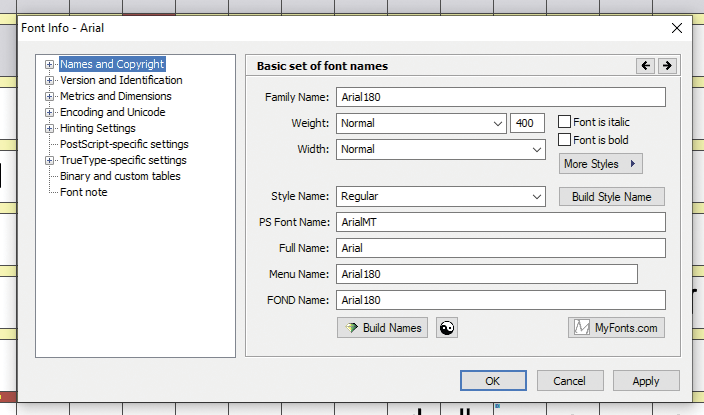This screenshot has width=704, height=415.
Task: Click the Apply button
Action: [x=646, y=381]
